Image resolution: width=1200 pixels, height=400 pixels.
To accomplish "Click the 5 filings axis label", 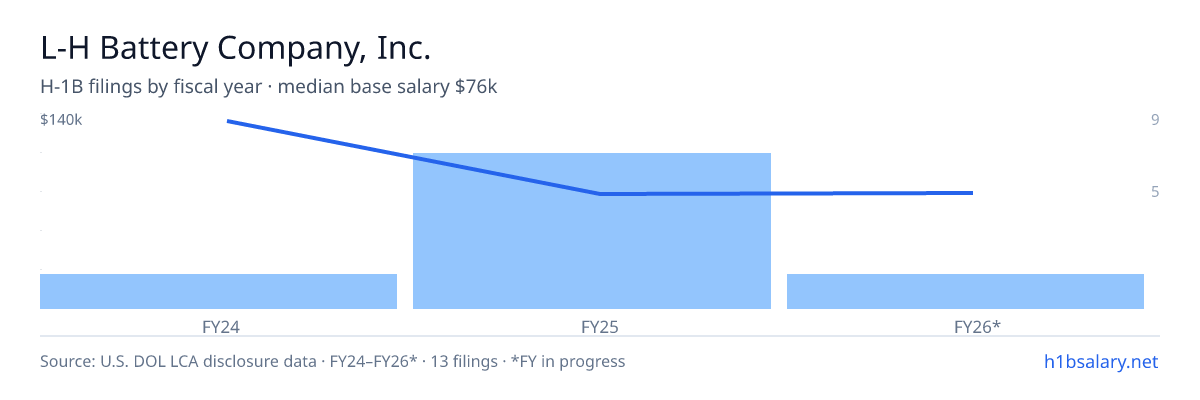I will tap(1155, 191).
